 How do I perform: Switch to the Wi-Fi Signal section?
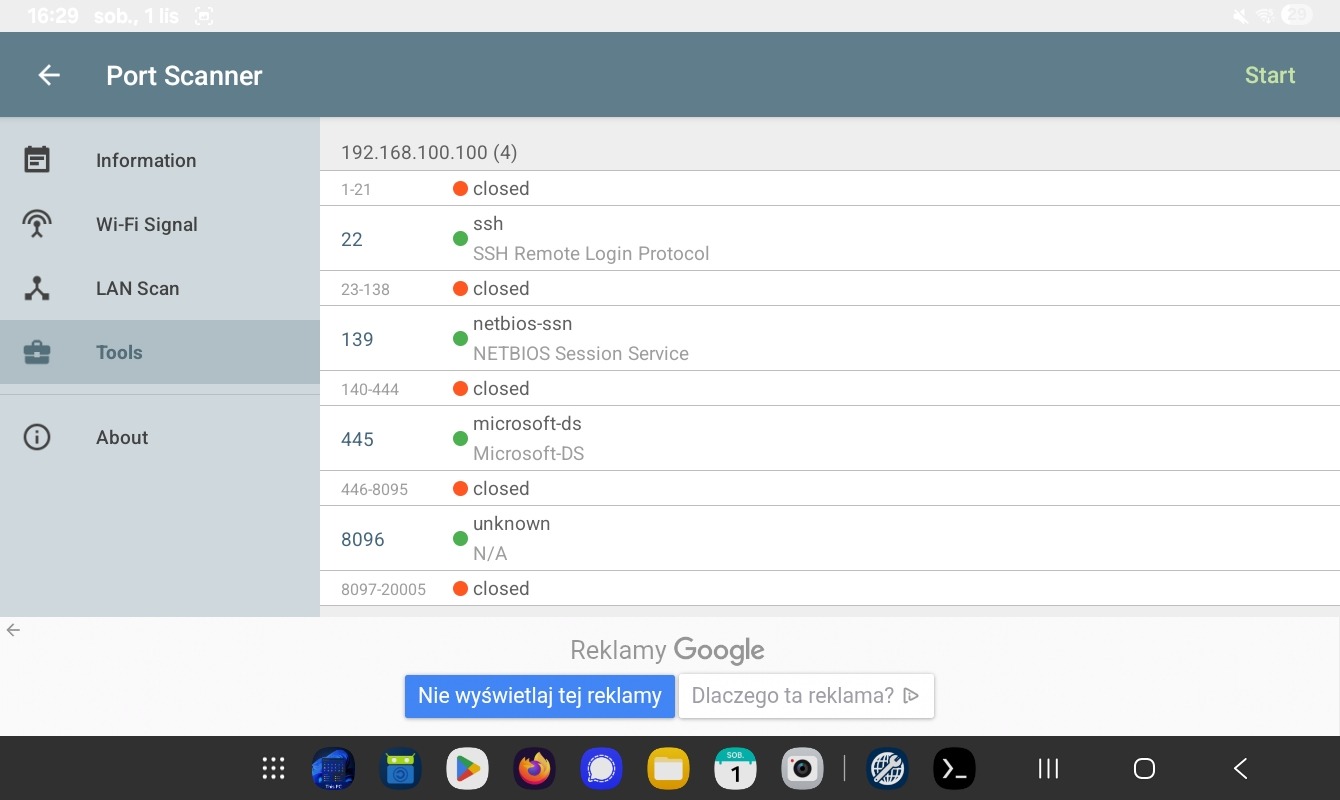pyautogui.click(x=146, y=224)
